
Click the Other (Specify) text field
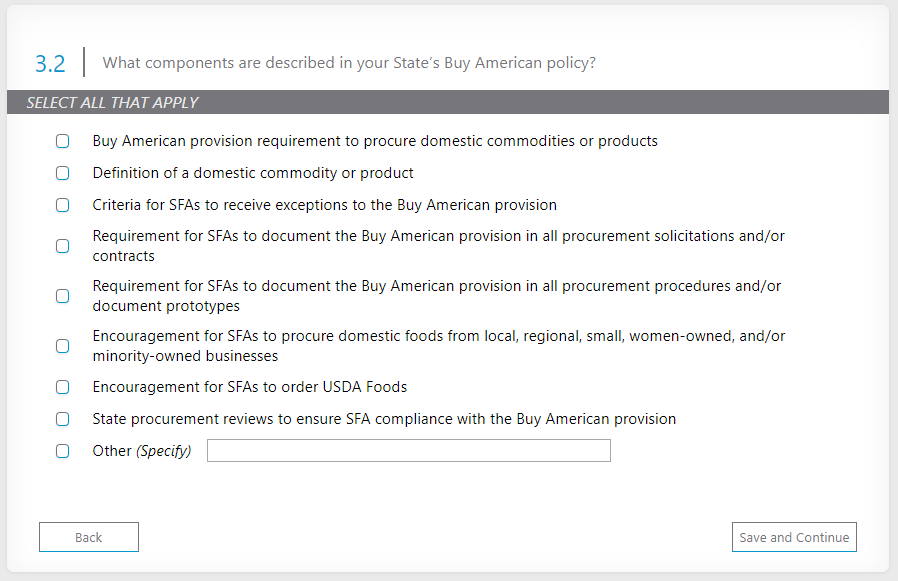click(408, 451)
